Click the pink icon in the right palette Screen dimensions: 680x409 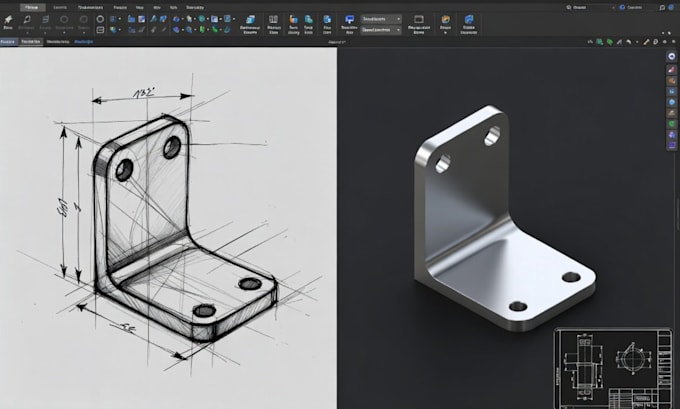pyautogui.click(x=672, y=69)
